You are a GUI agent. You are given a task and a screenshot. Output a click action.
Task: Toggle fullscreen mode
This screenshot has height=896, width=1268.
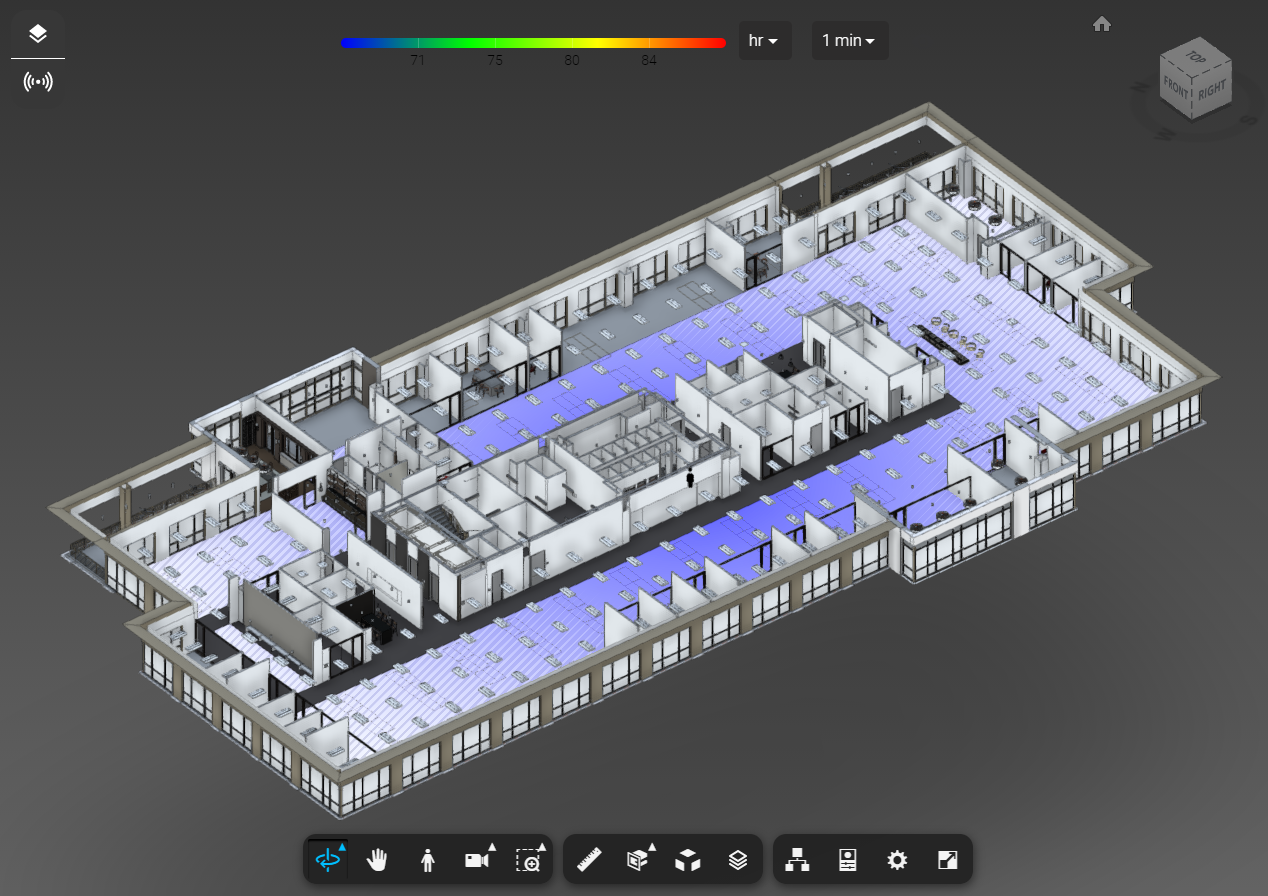945,859
